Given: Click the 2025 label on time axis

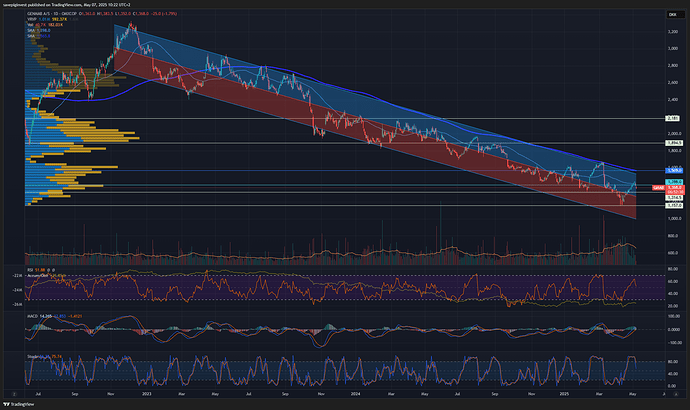Looking at the screenshot, I should [x=565, y=394].
